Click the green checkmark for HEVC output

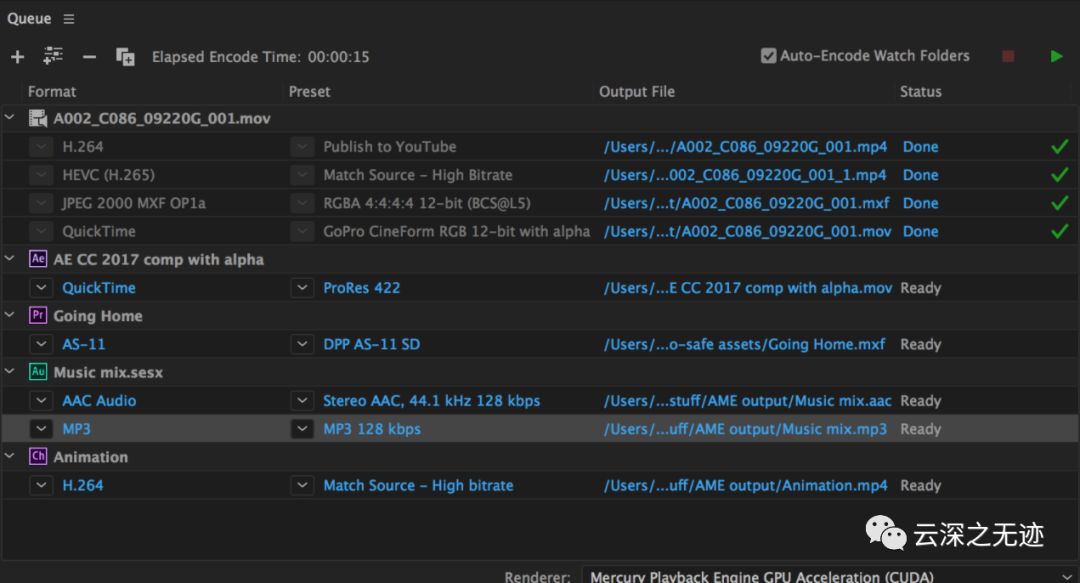click(1059, 174)
